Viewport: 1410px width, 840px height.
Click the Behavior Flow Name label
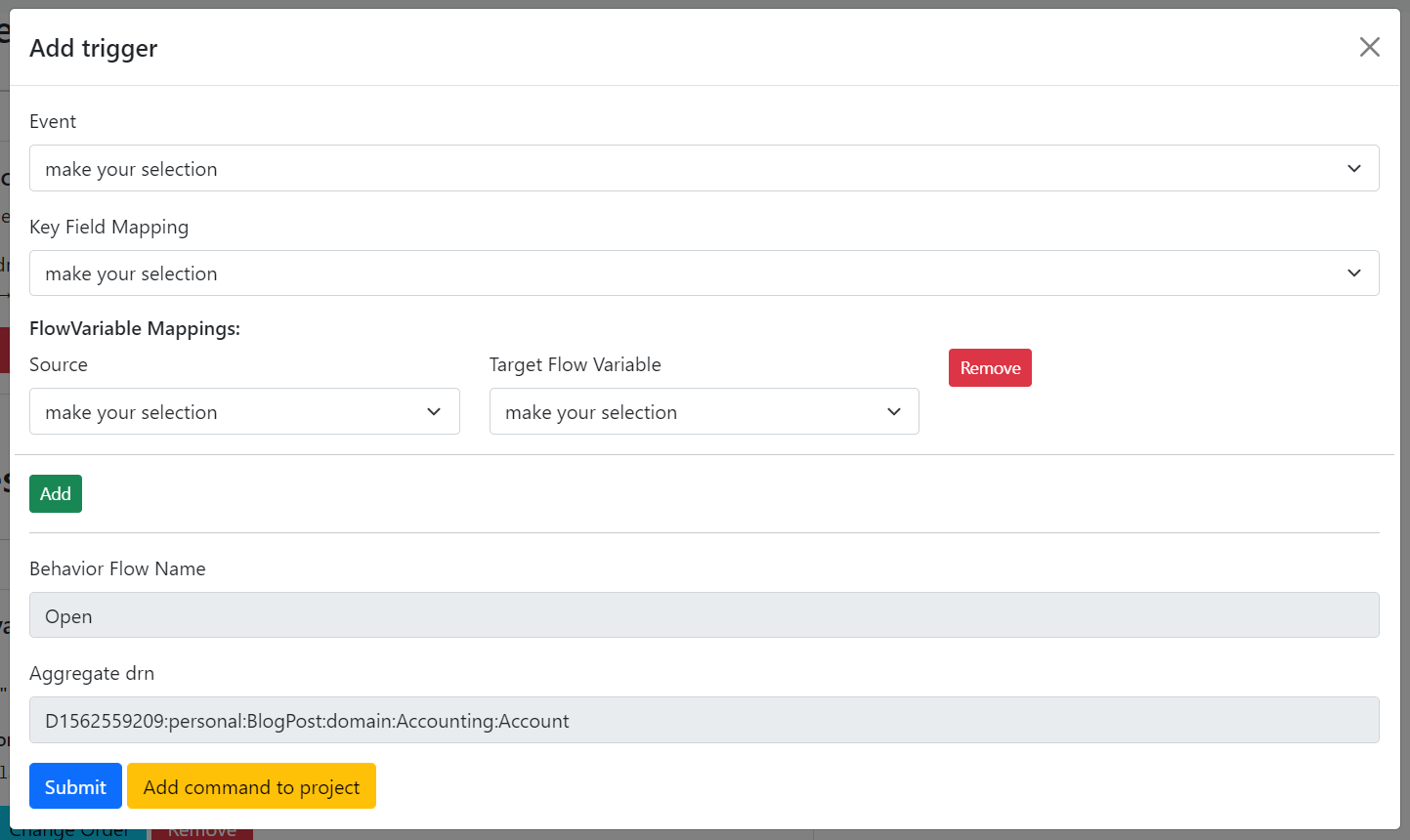click(117, 568)
